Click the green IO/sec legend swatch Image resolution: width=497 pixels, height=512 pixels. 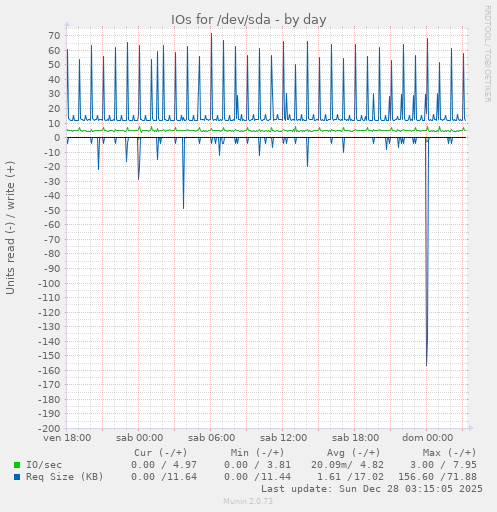click(17, 465)
